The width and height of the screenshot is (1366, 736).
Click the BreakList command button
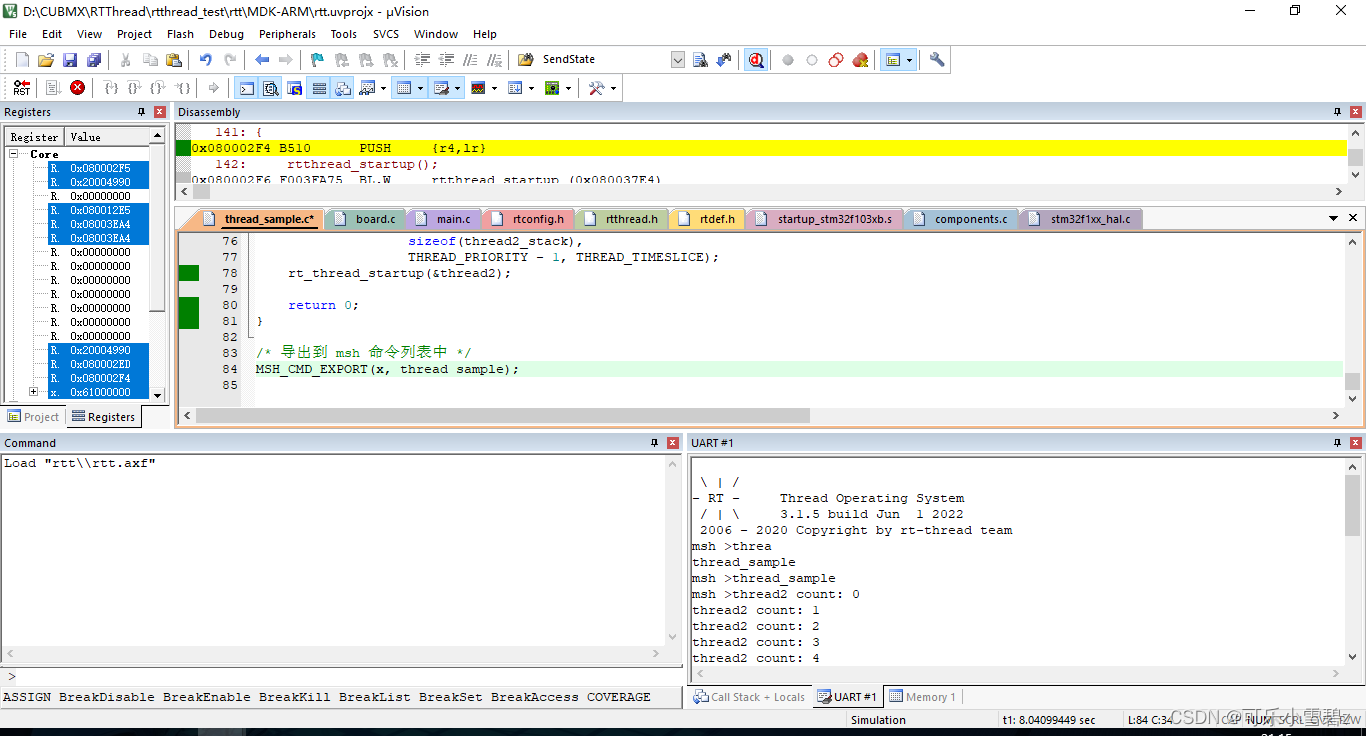374,697
